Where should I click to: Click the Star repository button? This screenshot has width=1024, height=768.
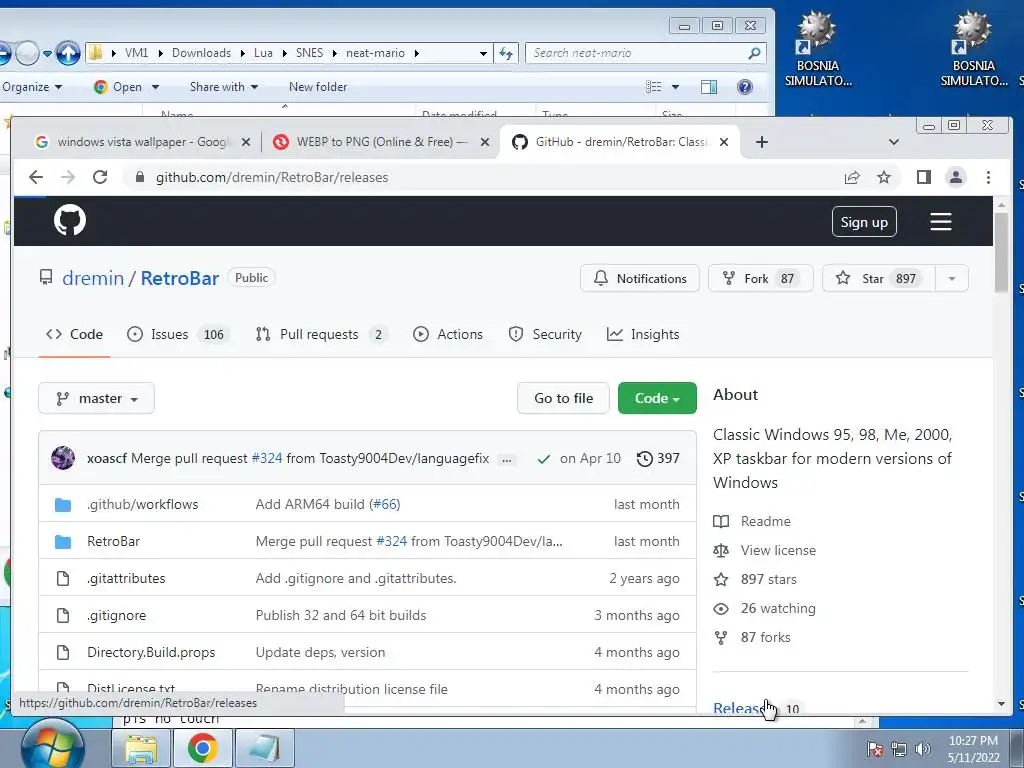(x=878, y=278)
